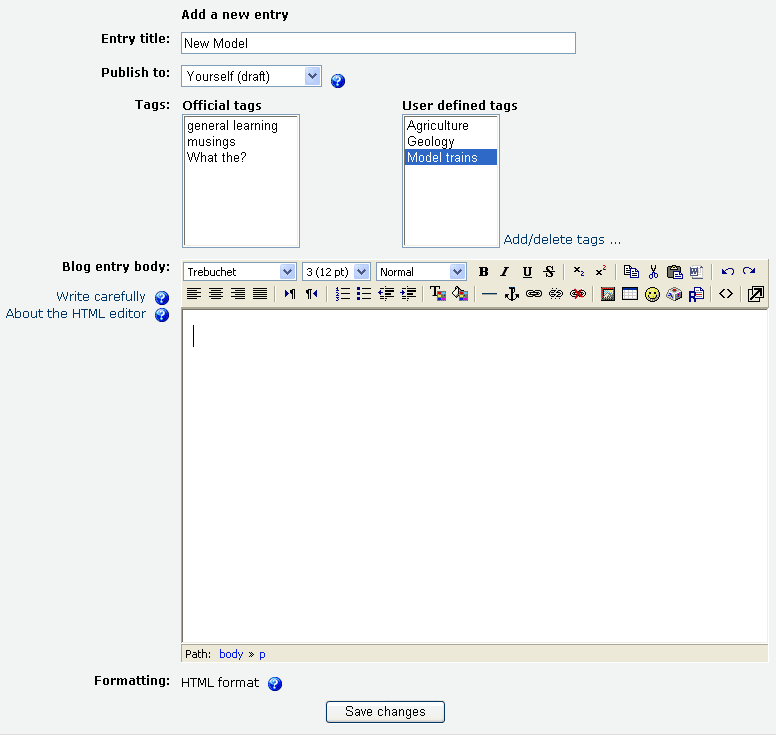The height and width of the screenshot is (736, 776).
Task: Insert a table in the editor
Action: [x=630, y=294]
